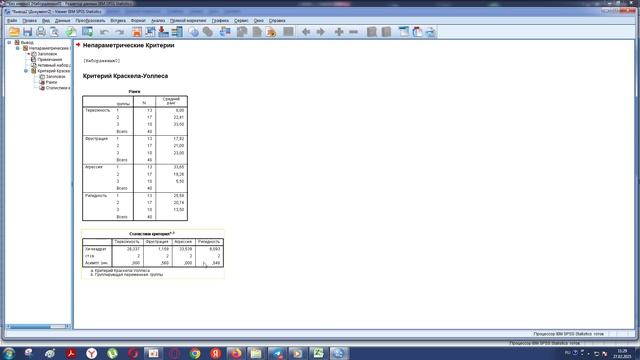Click the Redo arrow icon

click(x=119, y=32)
